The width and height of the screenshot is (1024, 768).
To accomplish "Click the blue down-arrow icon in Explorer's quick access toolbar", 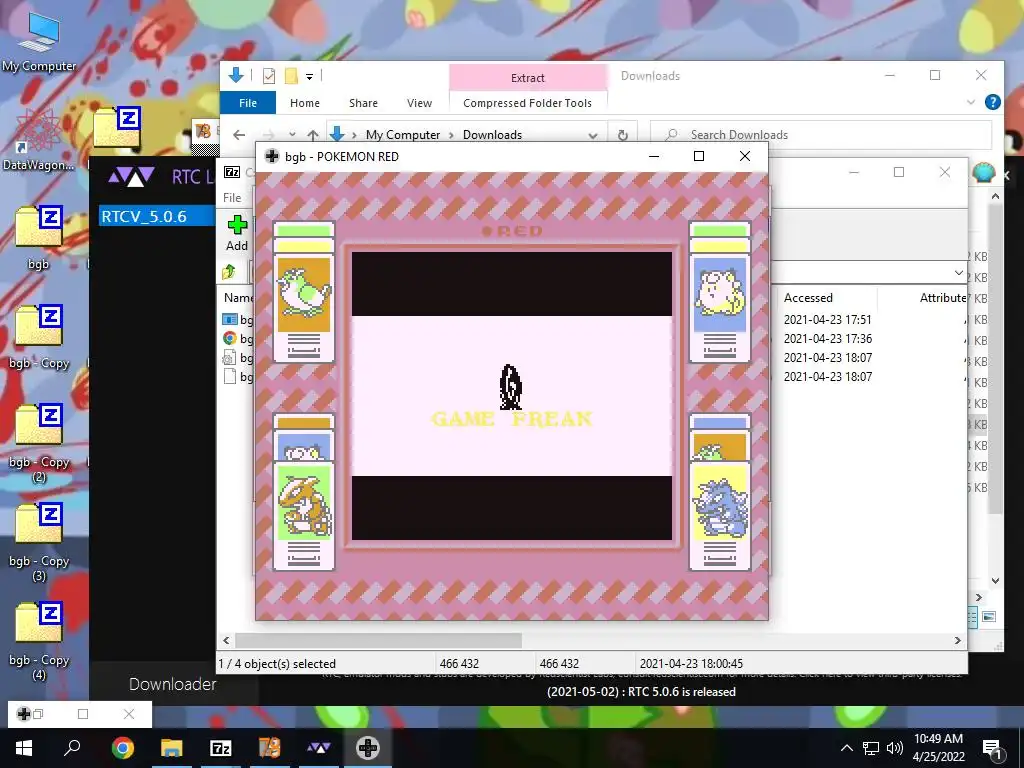I will pos(236,75).
